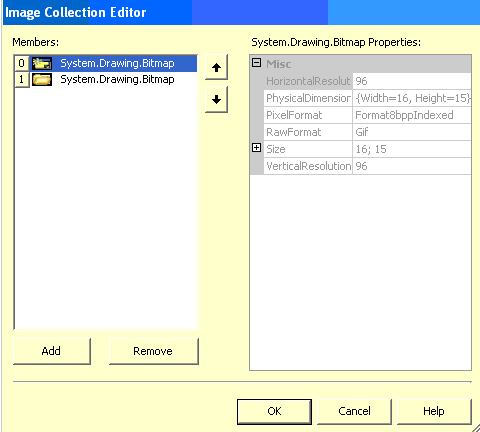Viewport: 480px width, 432px height.
Task: Select the second System.Drawing.Bitmap member
Action: [x=117, y=80]
